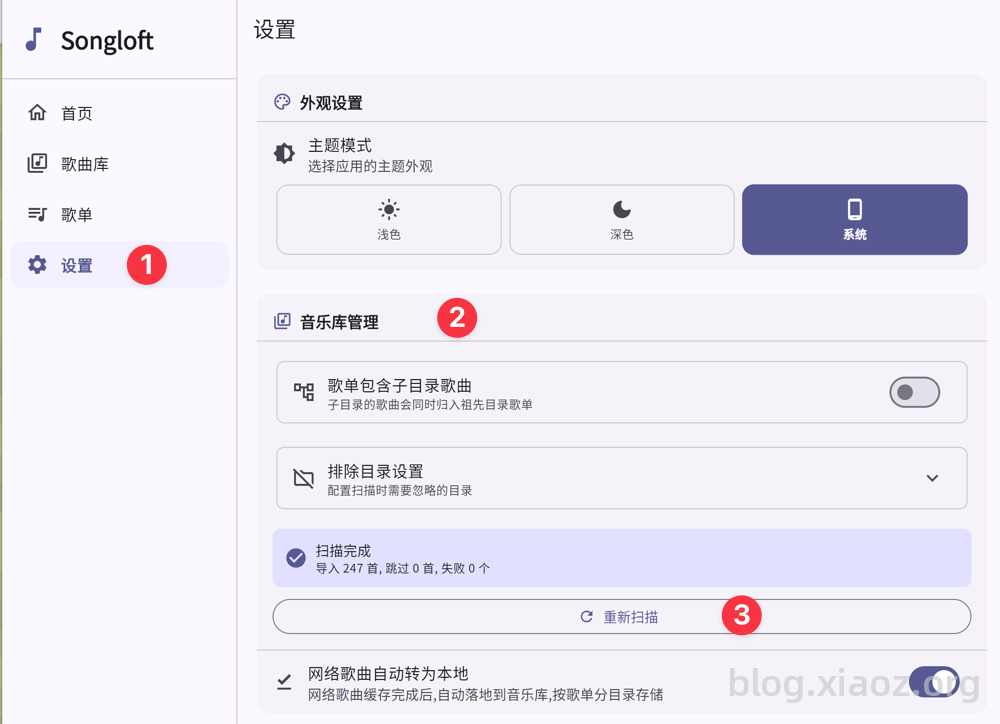Select the 浅色 light theme option
Image resolution: width=1000 pixels, height=724 pixels.
[389, 219]
